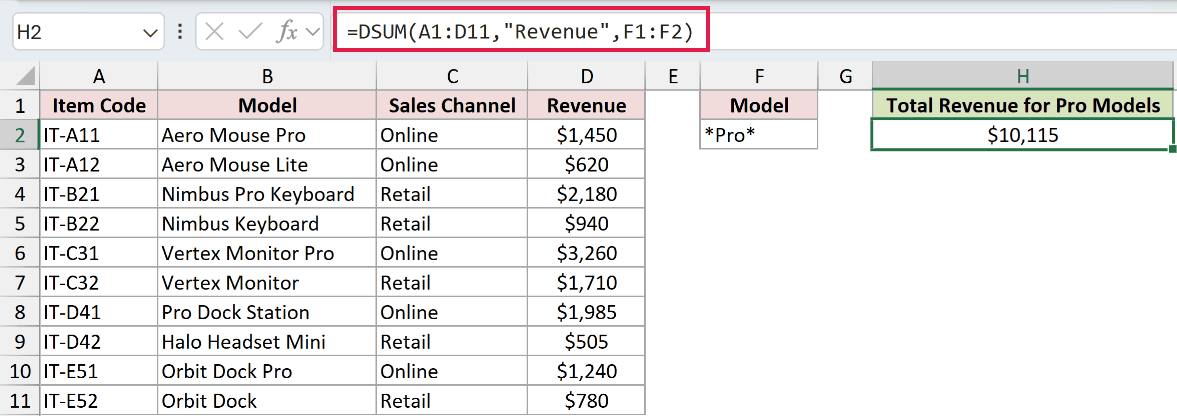Select column C header
The width and height of the screenshot is (1177, 416).
(452, 76)
